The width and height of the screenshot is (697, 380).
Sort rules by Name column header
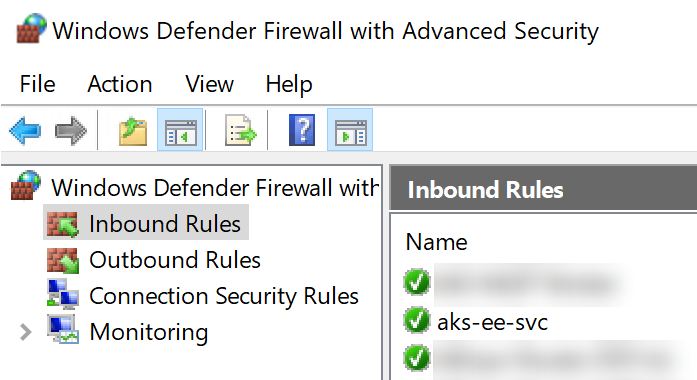click(x=437, y=242)
